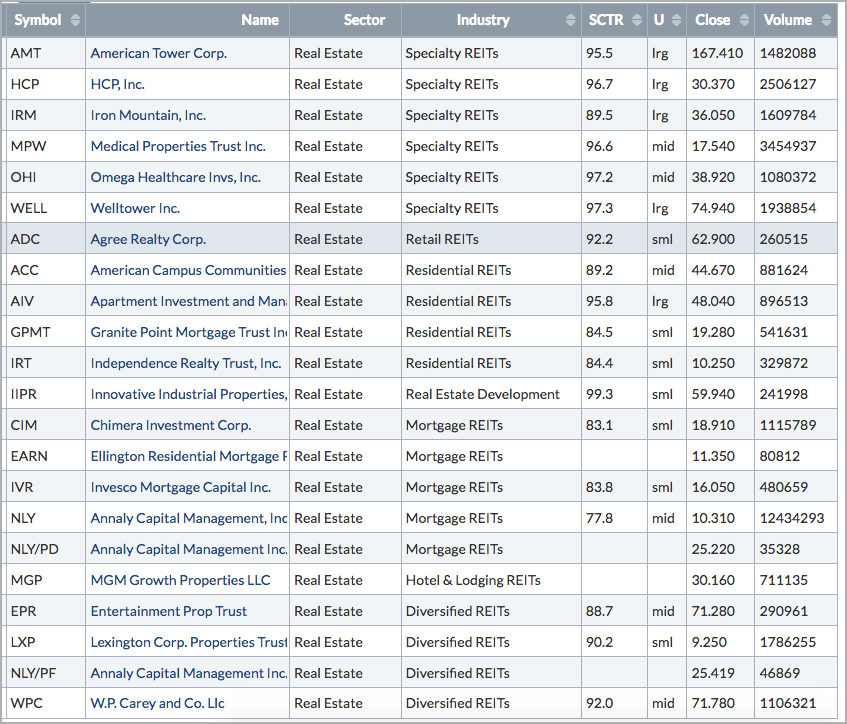Screen dimensions: 847x724
Task: Click the sort arrows in Symbol header
Action: 74,20
